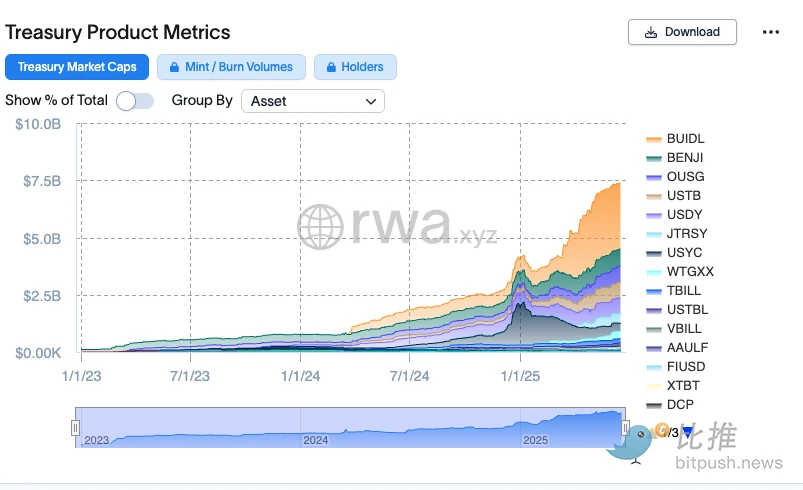Click the USYC legend marker

click(654, 253)
